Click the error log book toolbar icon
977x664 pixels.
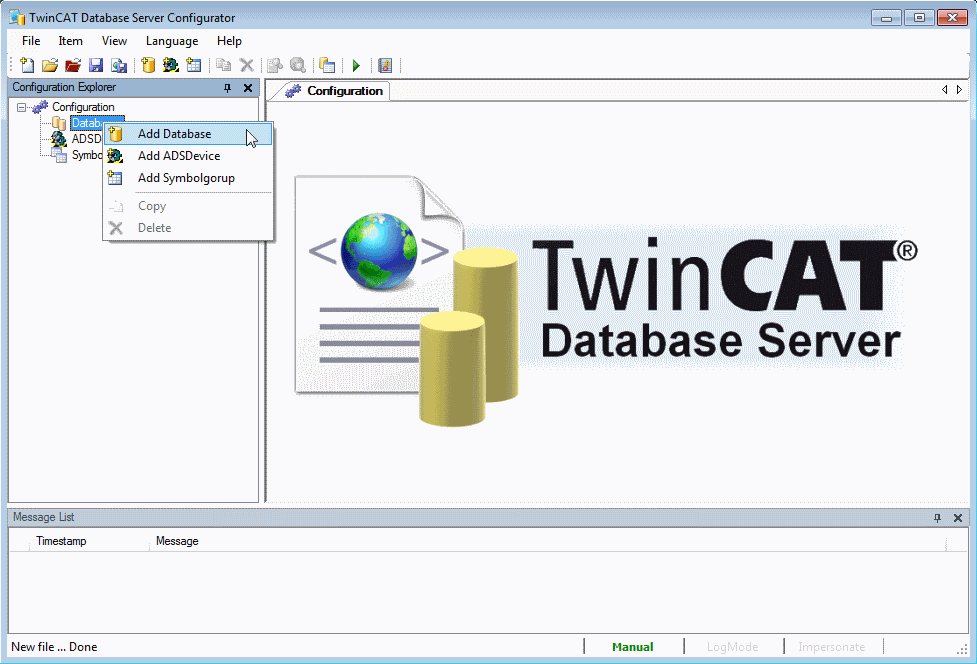click(385, 65)
